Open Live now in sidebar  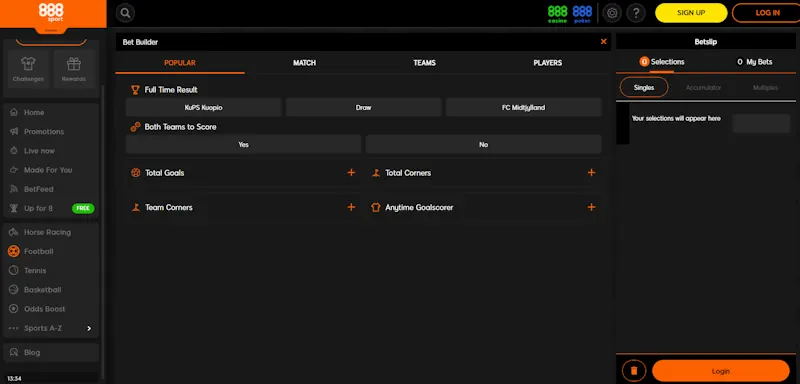pyautogui.click(x=39, y=151)
